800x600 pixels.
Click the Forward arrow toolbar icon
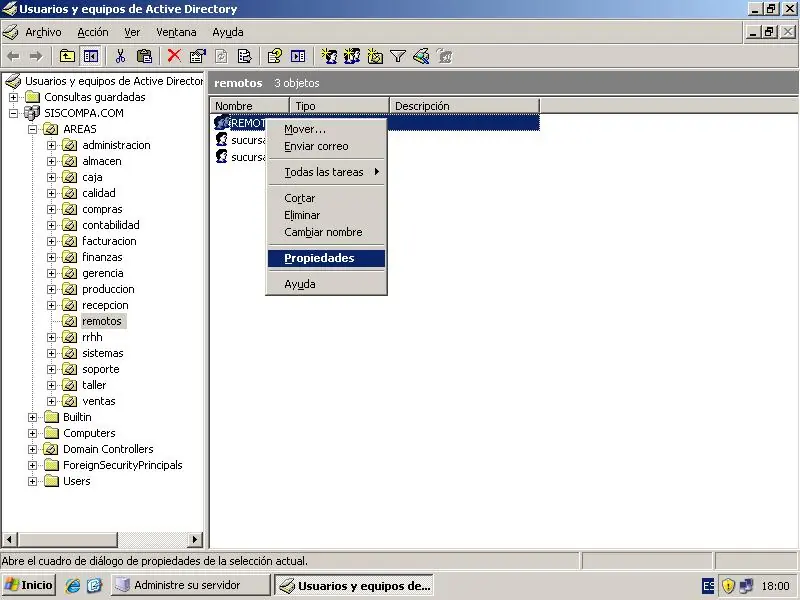[x=36, y=56]
